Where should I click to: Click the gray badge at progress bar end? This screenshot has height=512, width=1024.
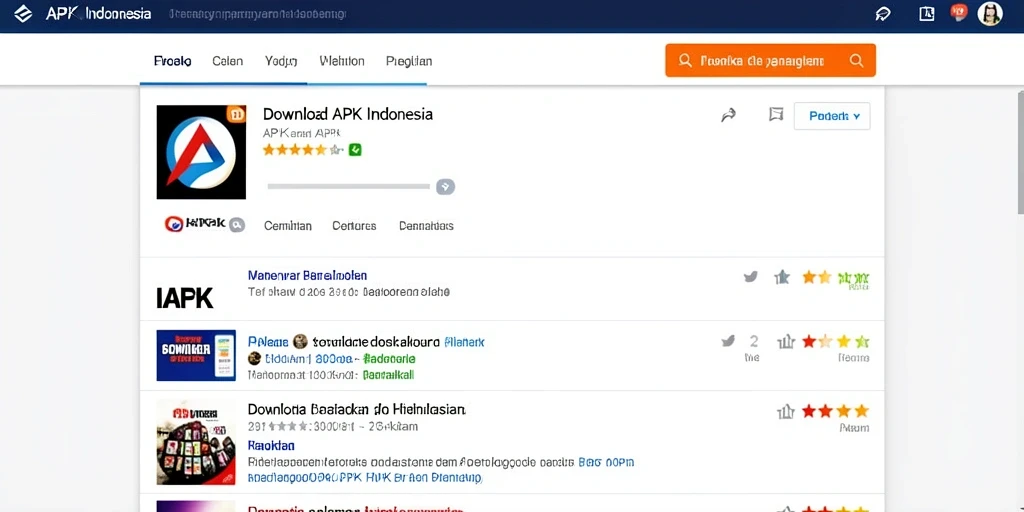tap(445, 187)
